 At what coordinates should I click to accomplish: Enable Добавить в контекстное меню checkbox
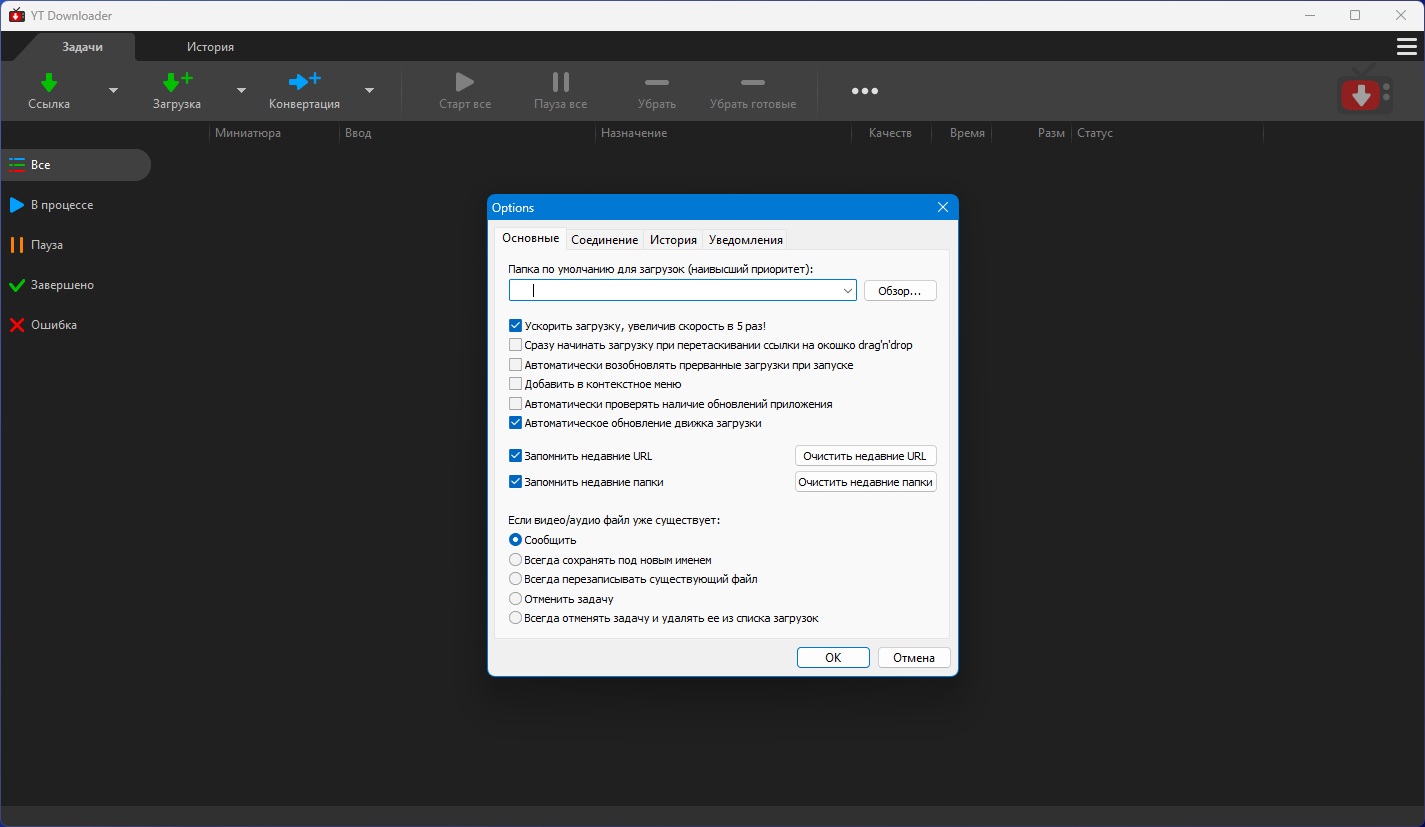point(515,384)
